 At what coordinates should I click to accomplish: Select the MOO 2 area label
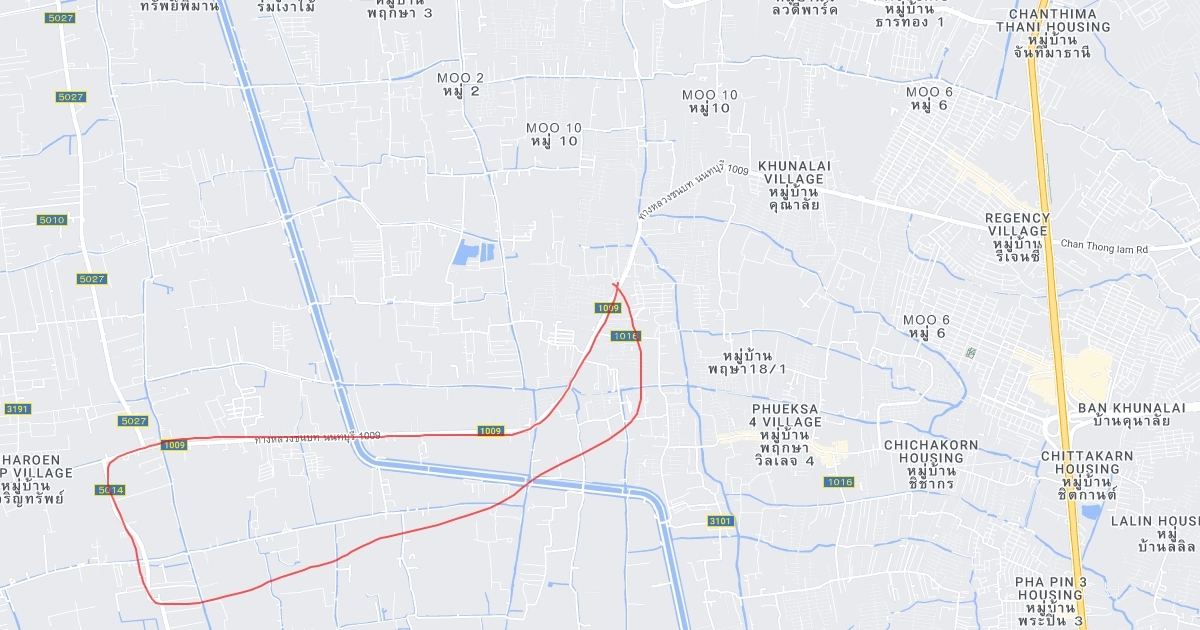(461, 84)
